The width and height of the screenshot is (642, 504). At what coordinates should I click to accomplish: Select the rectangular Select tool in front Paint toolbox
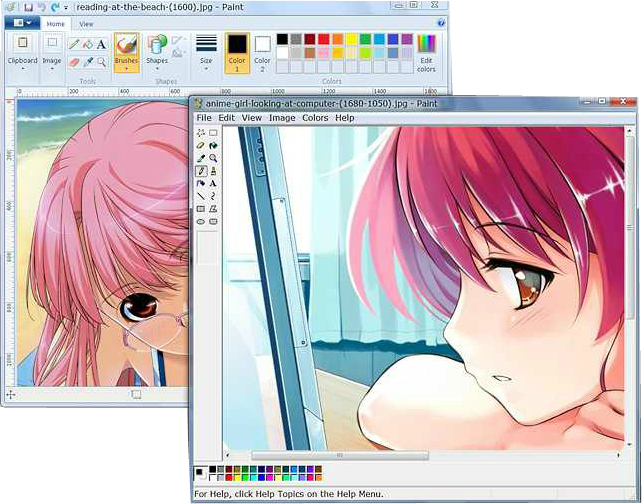point(213,133)
